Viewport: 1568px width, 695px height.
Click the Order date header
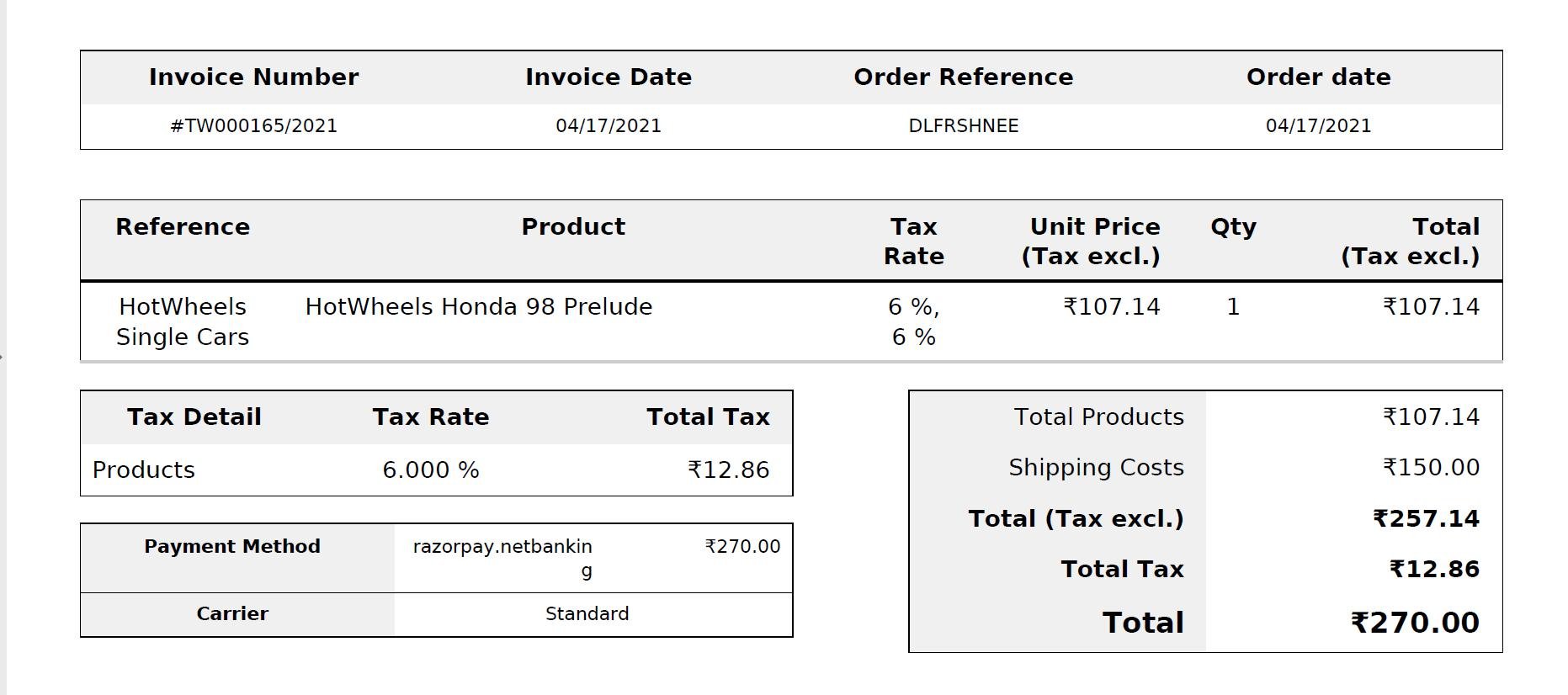coord(1317,77)
